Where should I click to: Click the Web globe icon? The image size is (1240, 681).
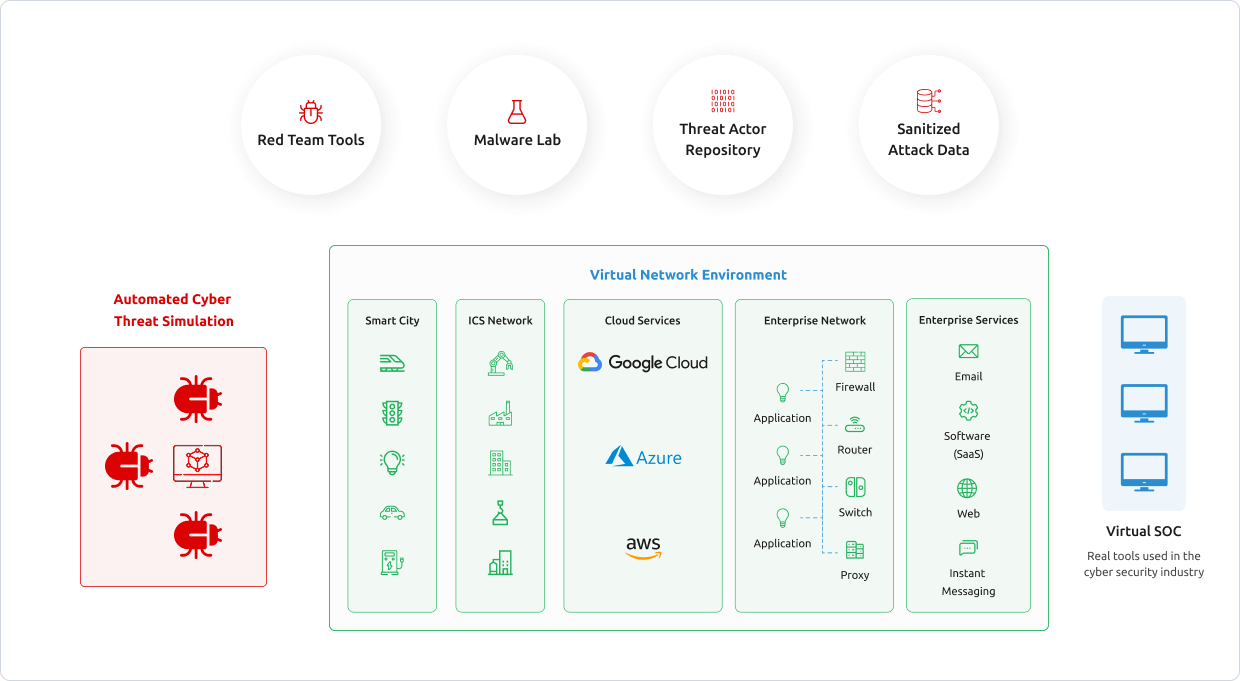pyautogui.click(x=967, y=488)
